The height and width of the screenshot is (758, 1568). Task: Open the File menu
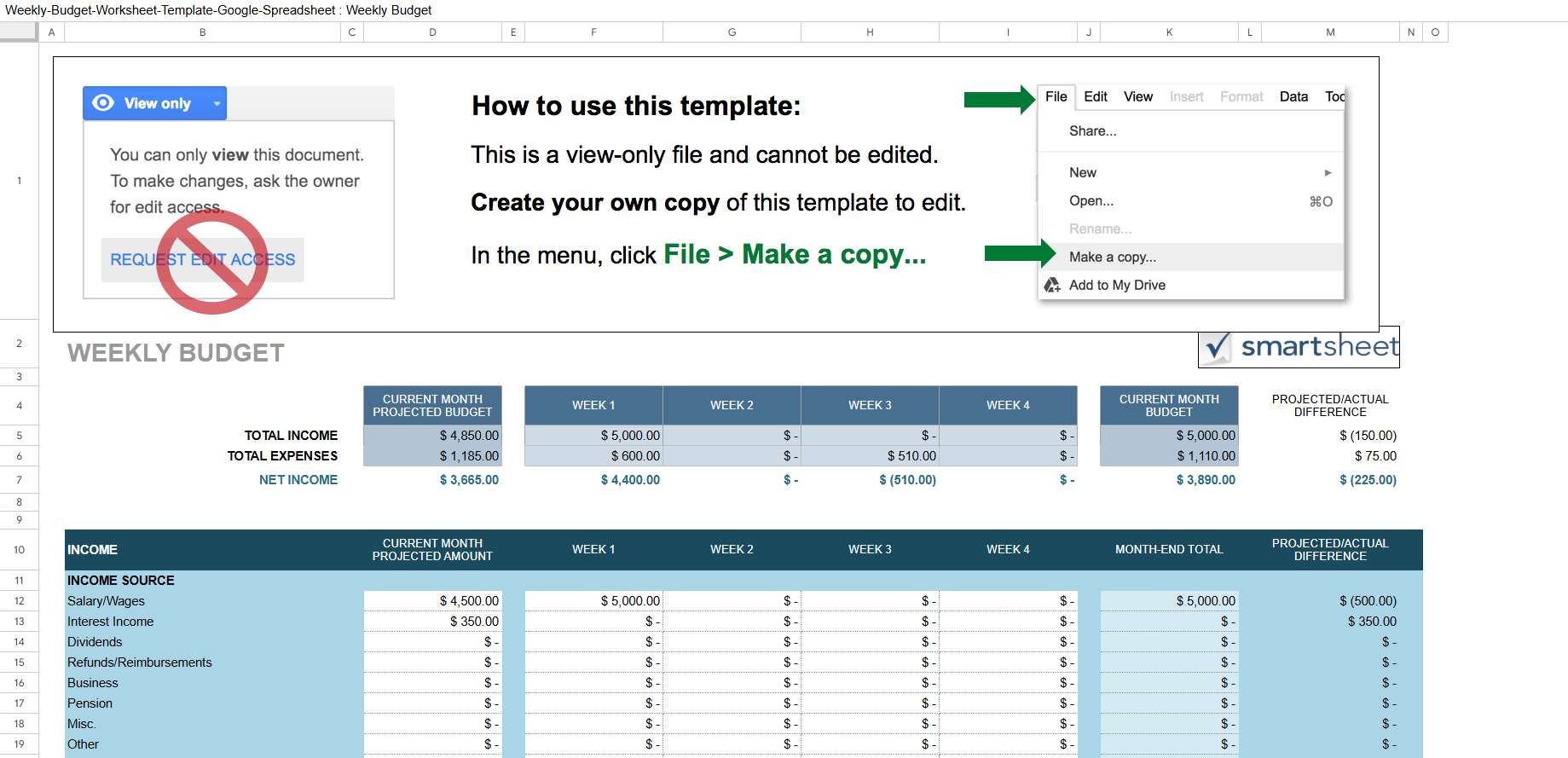tap(1056, 97)
